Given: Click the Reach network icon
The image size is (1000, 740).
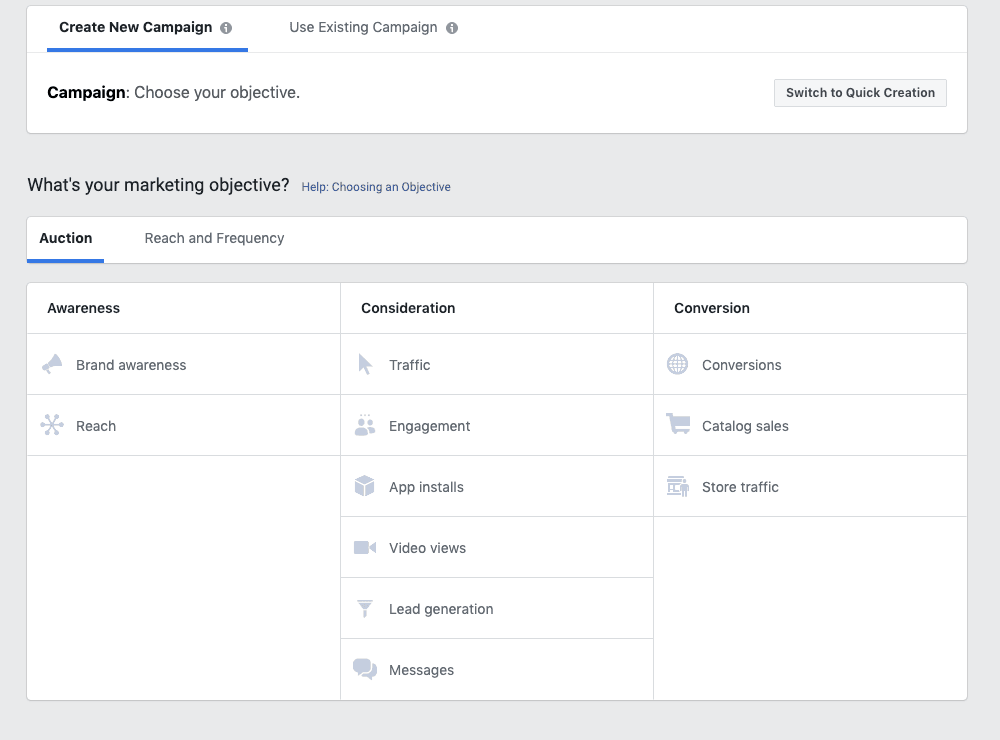Looking at the screenshot, I should (52, 426).
